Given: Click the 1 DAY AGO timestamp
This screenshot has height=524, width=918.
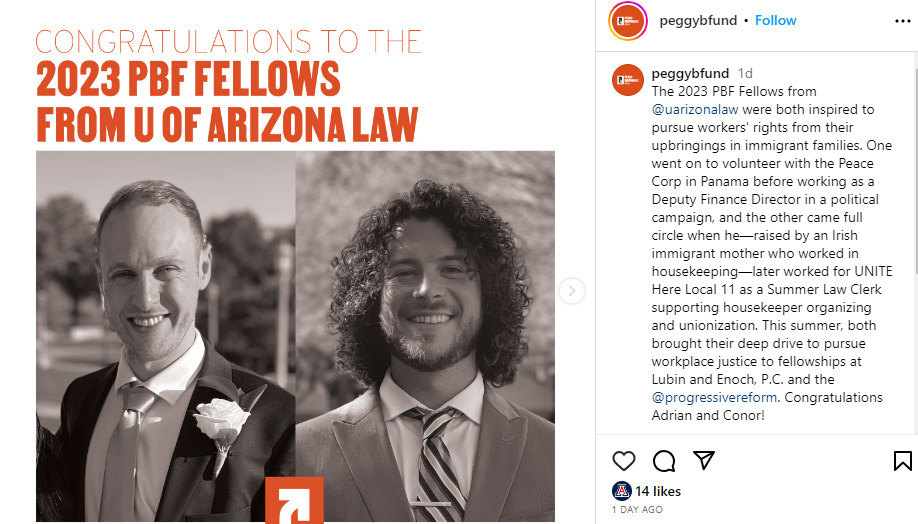Looking at the screenshot, I should (x=637, y=510).
